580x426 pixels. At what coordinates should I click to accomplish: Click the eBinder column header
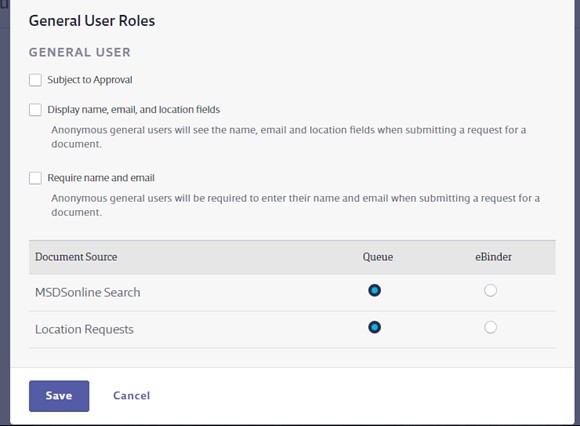[x=493, y=257]
